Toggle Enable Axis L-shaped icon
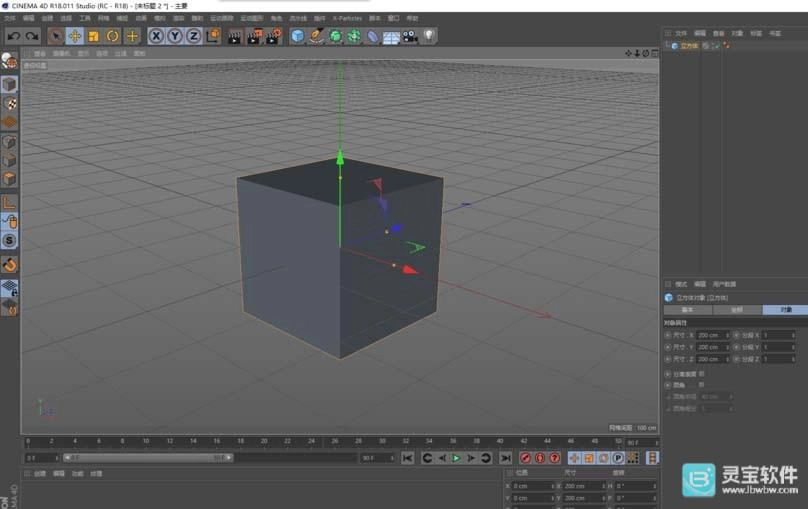The width and height of the screenshot is (808, 509). [x=9, y=202]
